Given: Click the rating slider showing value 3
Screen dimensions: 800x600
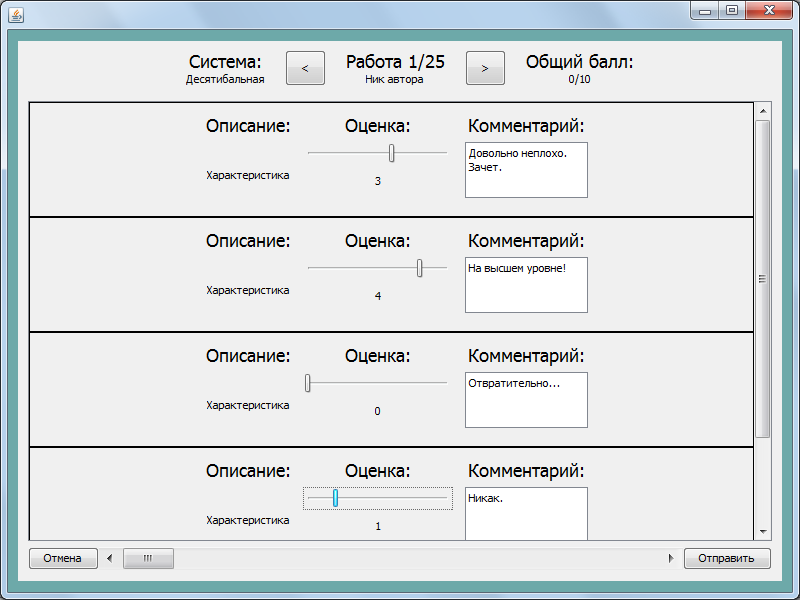Looking at the screenshot, I should 378,153.
